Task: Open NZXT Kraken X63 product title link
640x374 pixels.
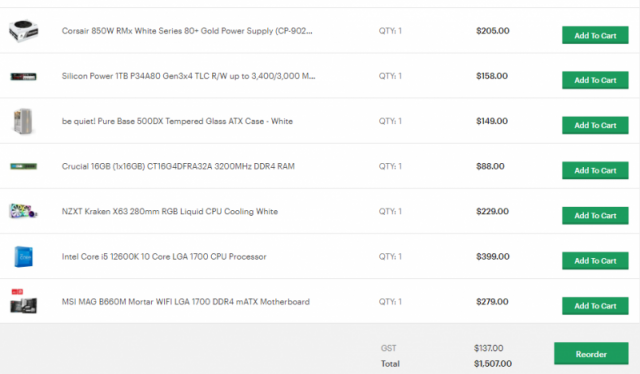Action: pos(170,211)
